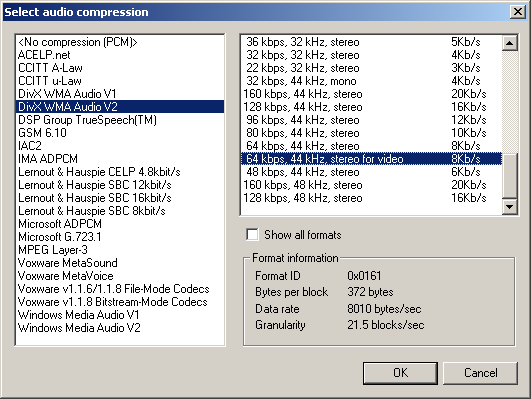This screenshot has width=531, height=399.
Task: Select Windows Media Audio V2
Action: tap(120, 328)
